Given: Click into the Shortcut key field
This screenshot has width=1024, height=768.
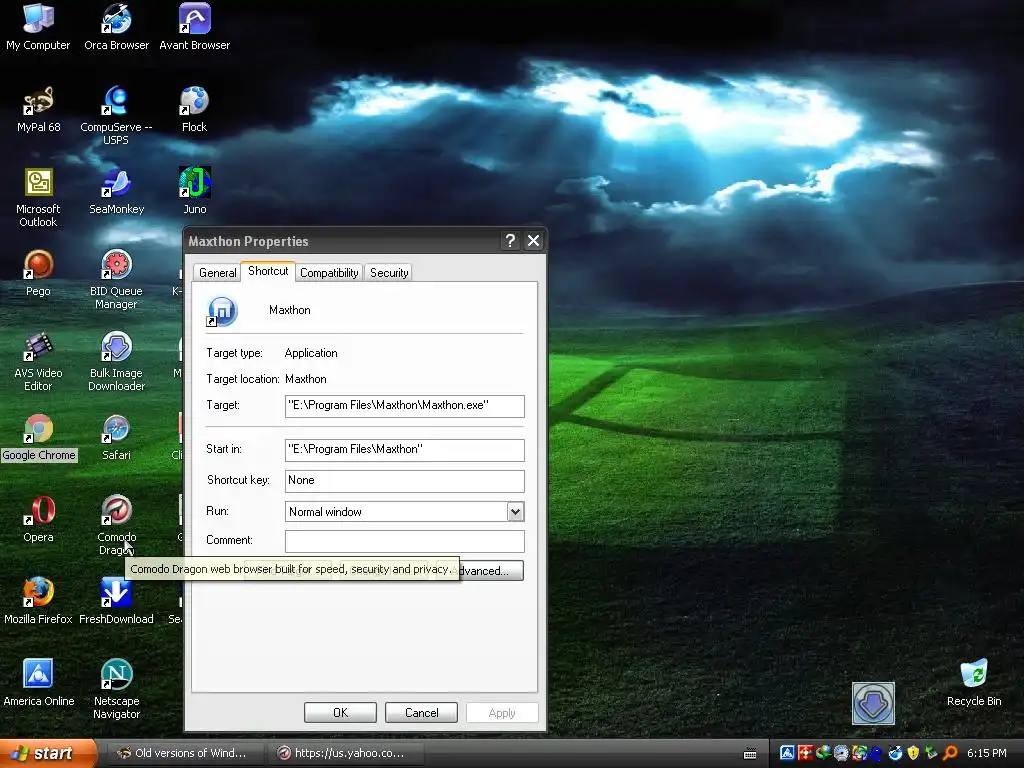Looking at the screenshot, I should click(405, 481).
